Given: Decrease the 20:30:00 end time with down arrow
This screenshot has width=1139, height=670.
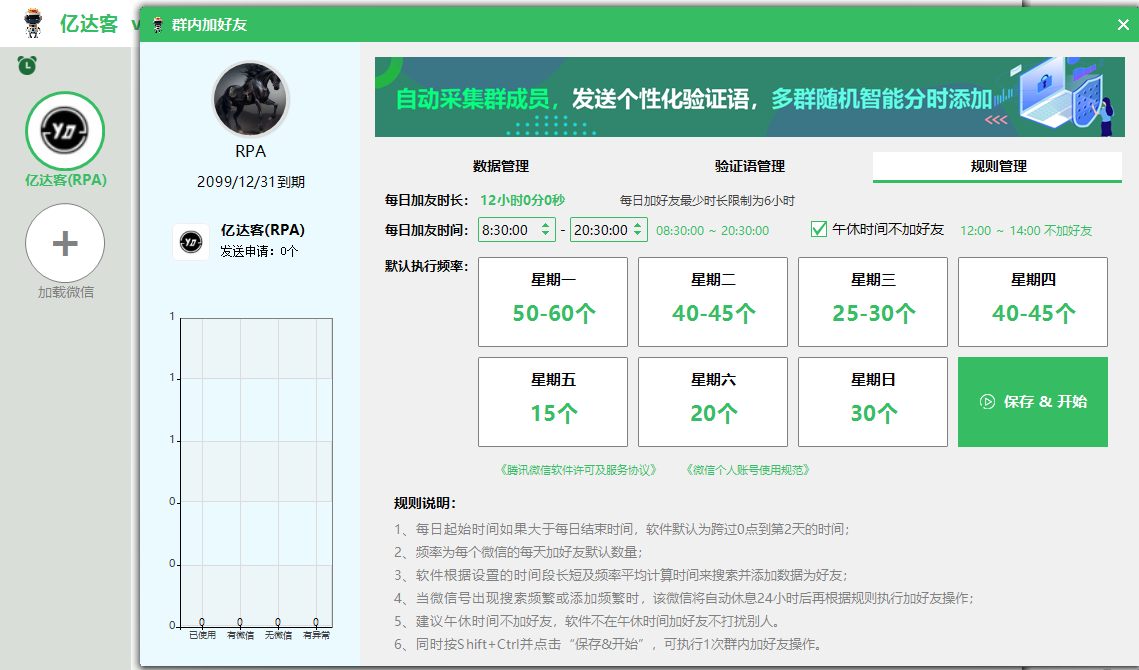Looking at the screenshot, I should point(638,235).
